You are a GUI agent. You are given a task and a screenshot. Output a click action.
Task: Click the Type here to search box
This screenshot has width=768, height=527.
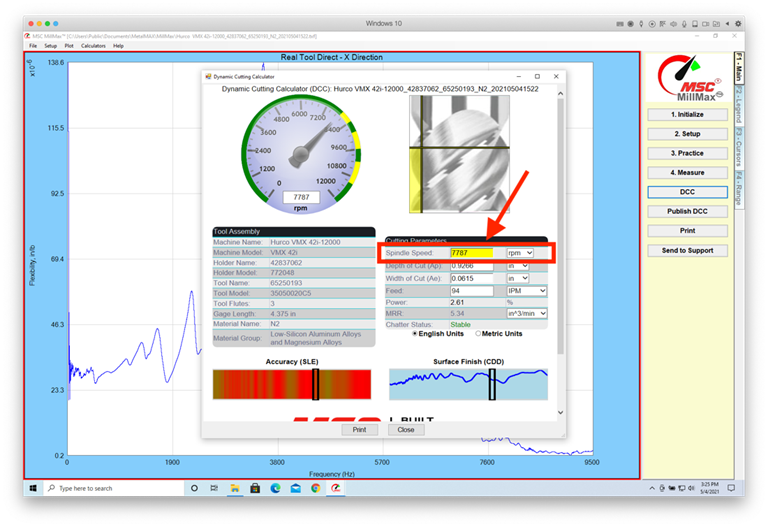tap(115, 488)
